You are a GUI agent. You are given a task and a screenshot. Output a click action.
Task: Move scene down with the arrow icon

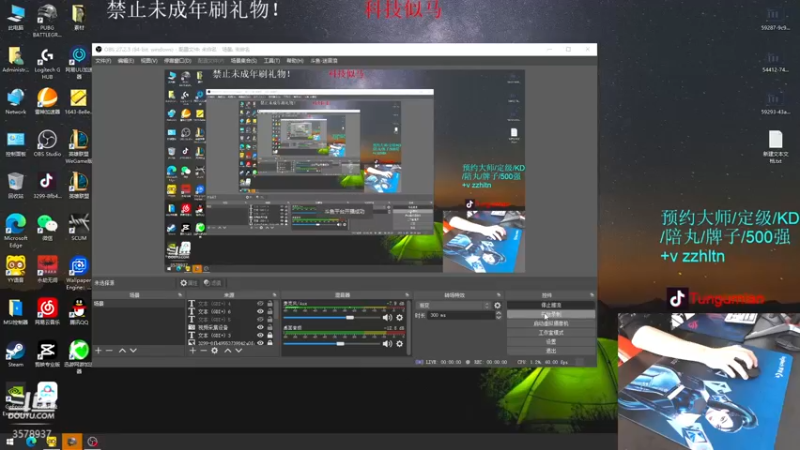[133, 351]
